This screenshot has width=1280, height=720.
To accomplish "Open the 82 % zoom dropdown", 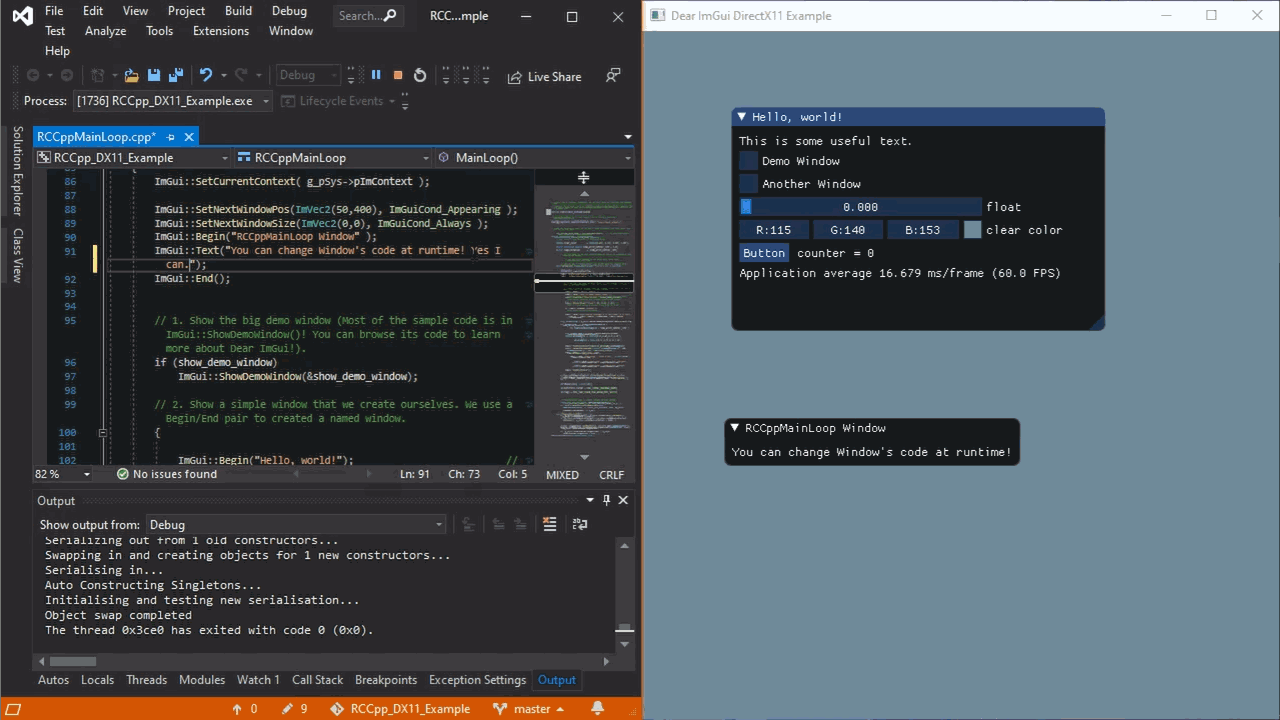I will click(86, 475).
